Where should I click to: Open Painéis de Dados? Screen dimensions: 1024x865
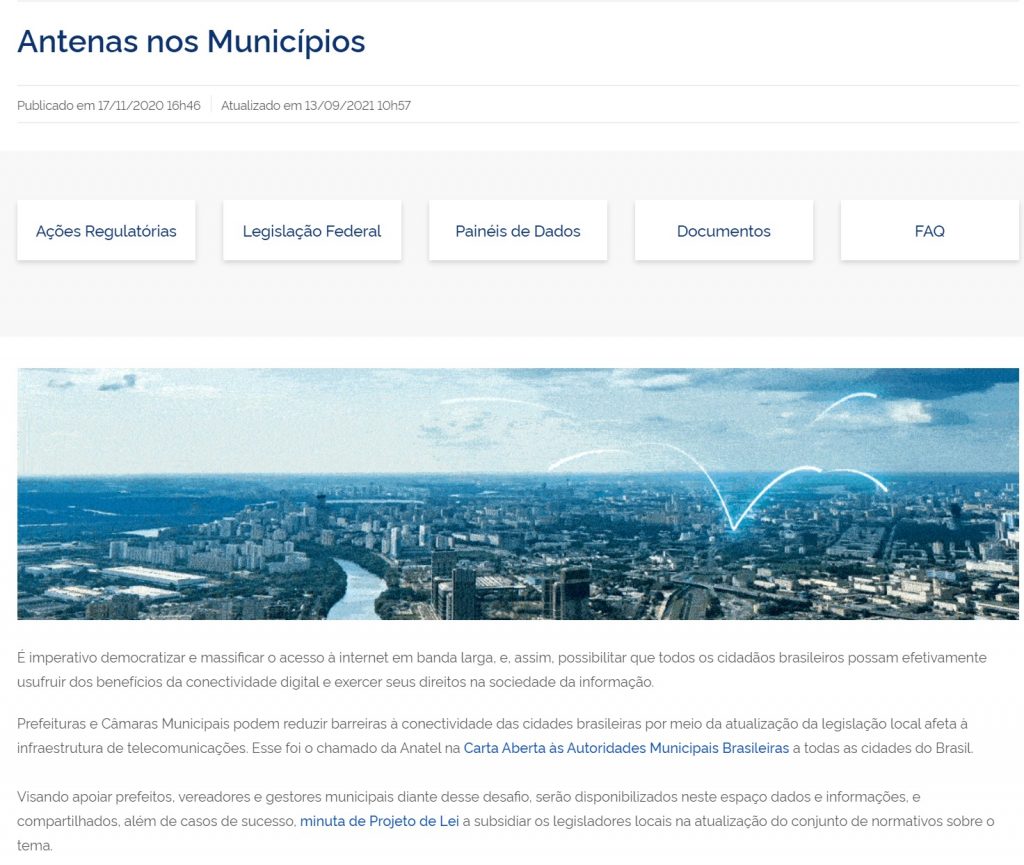[518, 231]
